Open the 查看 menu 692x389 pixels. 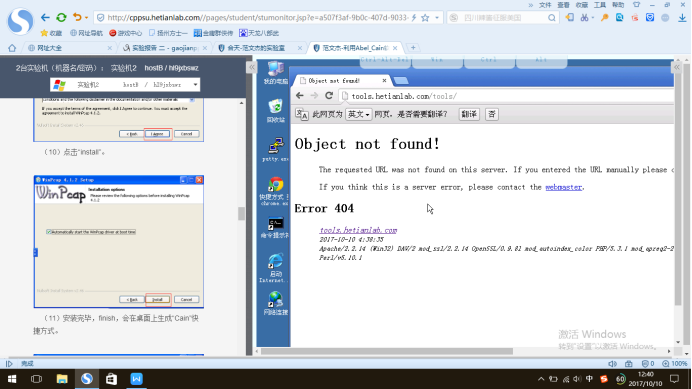pyautogui.click(x=564, y=5)
